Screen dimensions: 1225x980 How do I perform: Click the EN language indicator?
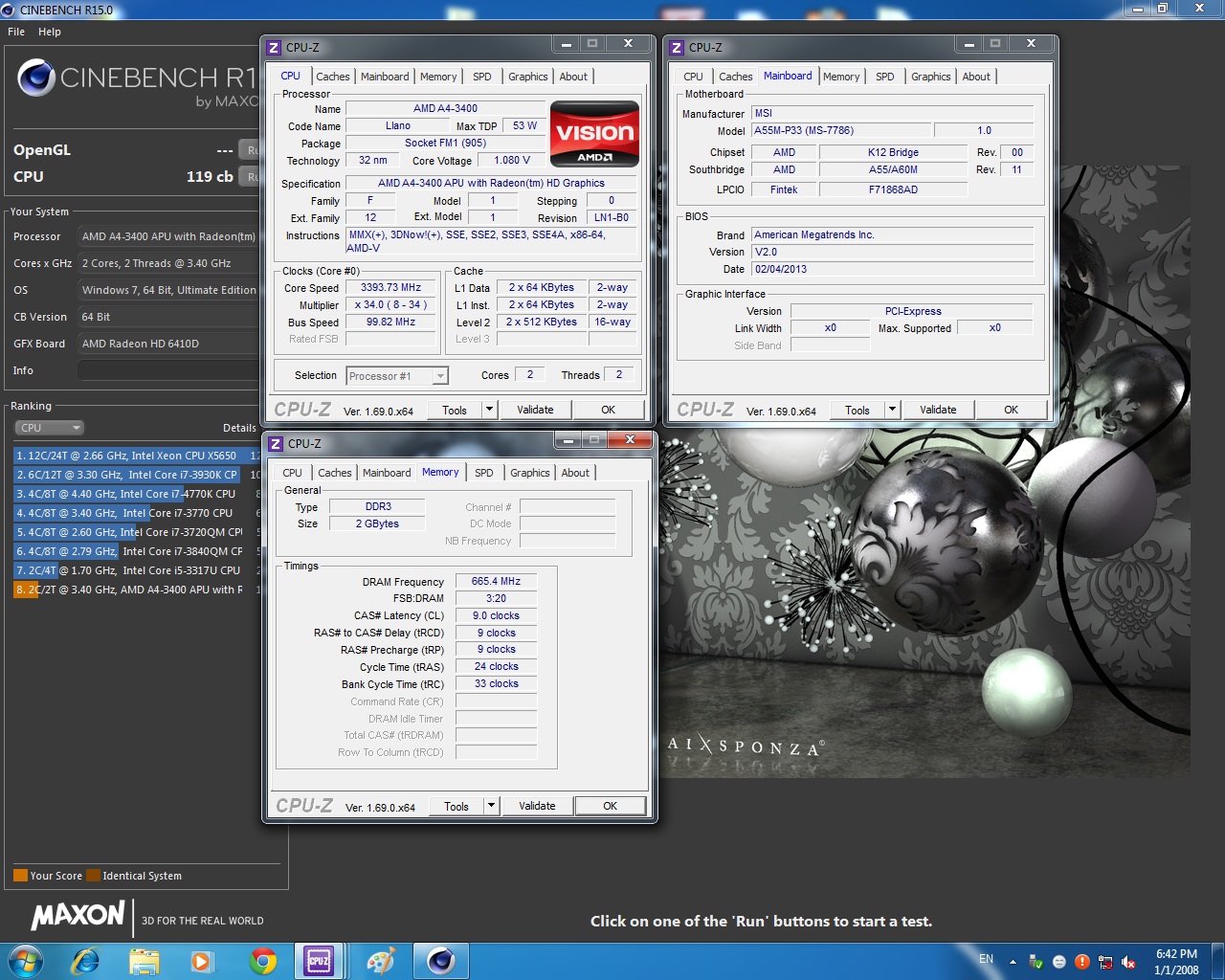(x=986, y=959)
